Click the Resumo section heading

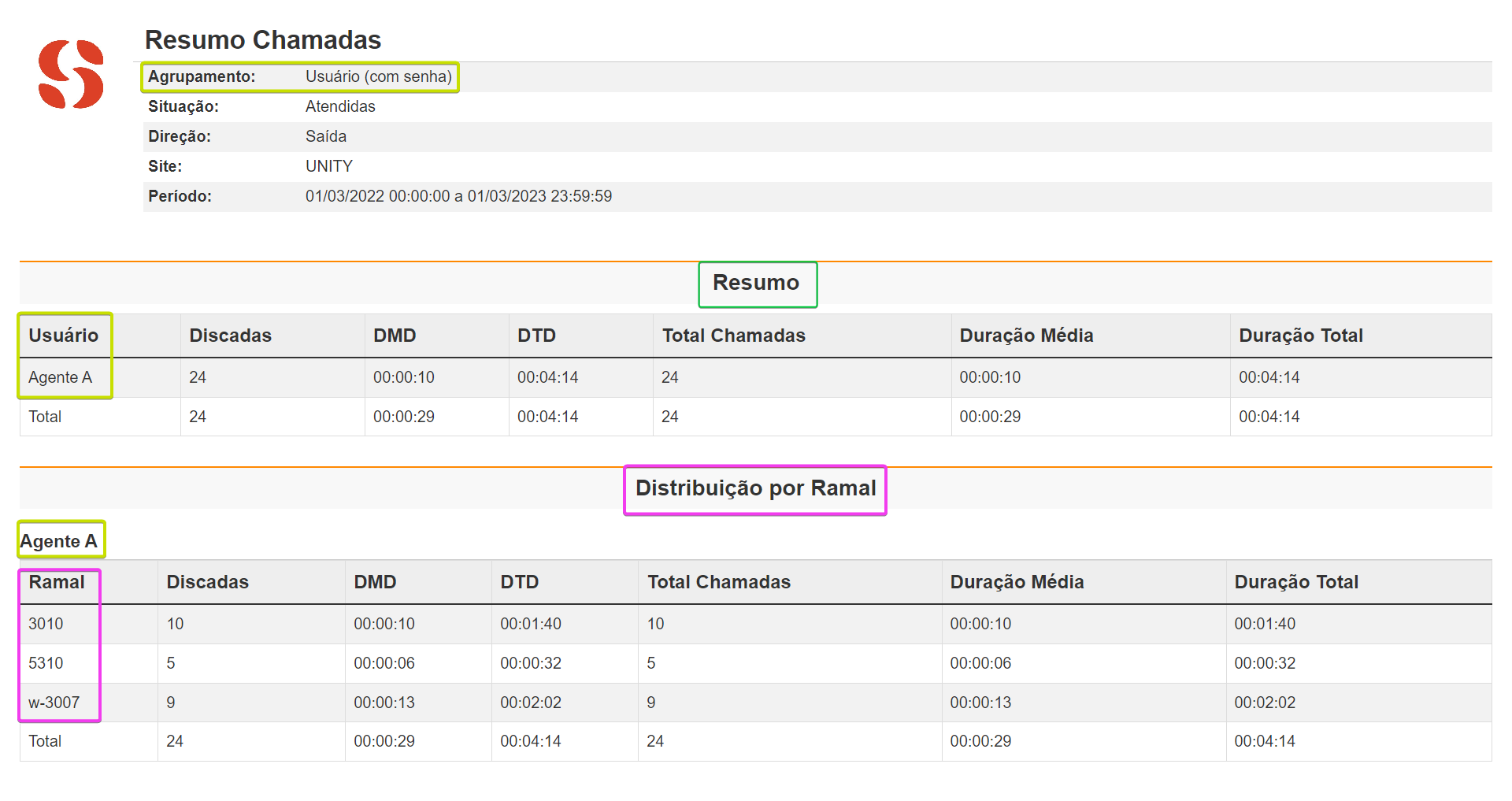(x=756, y=283)
